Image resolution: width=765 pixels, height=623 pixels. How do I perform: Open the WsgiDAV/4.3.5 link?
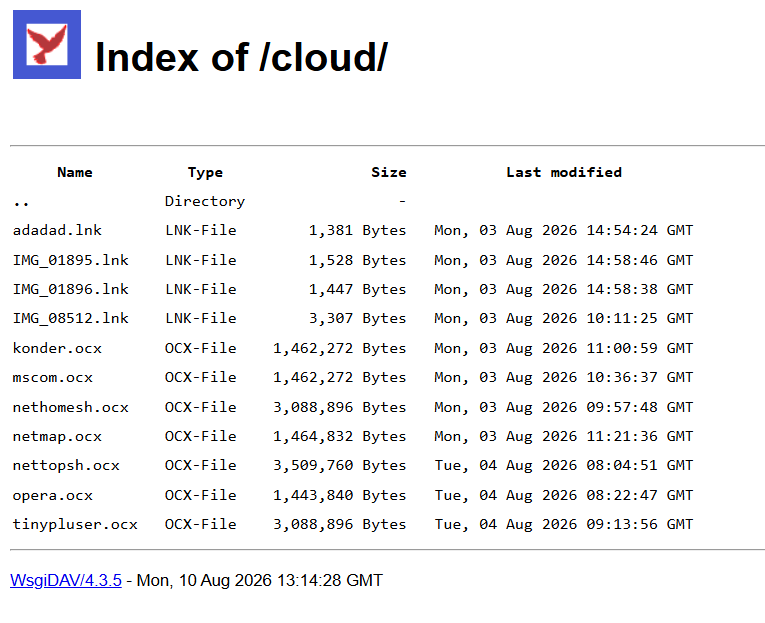66,581
